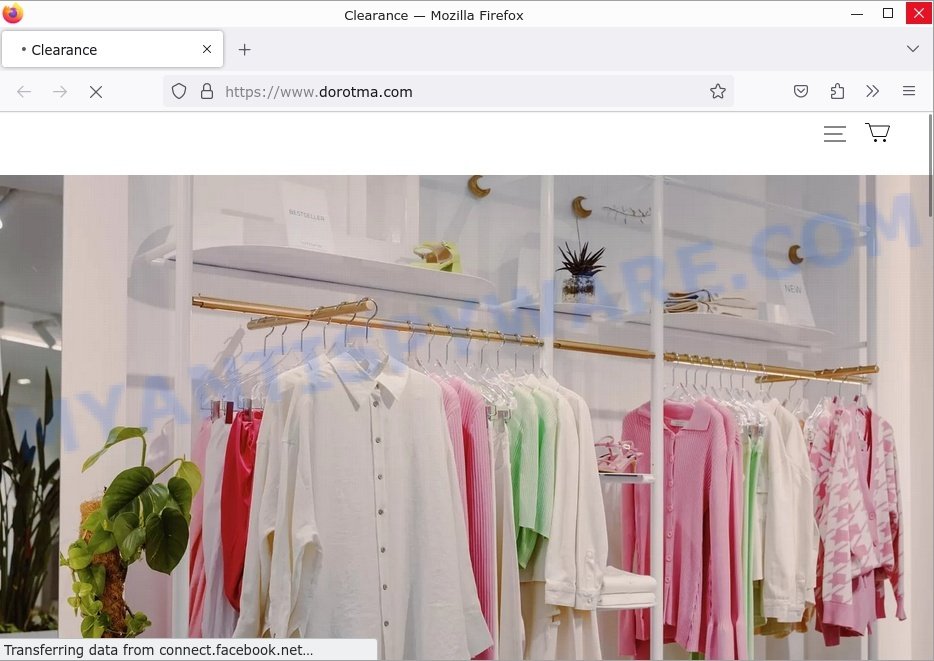934x661 pixels.
Task: Bookmark this page with star icon
Action: pos(718,91)
